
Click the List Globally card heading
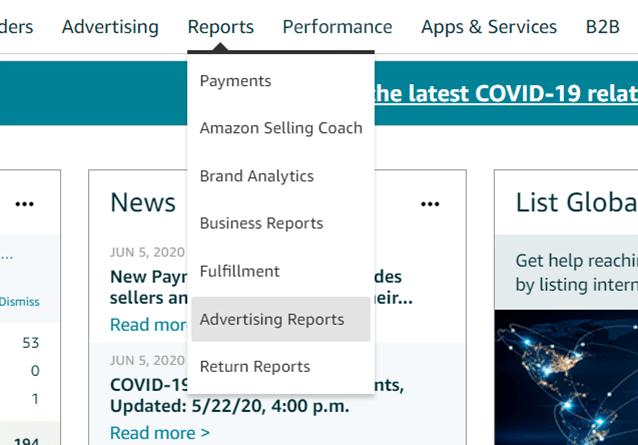tap(577, 202)
